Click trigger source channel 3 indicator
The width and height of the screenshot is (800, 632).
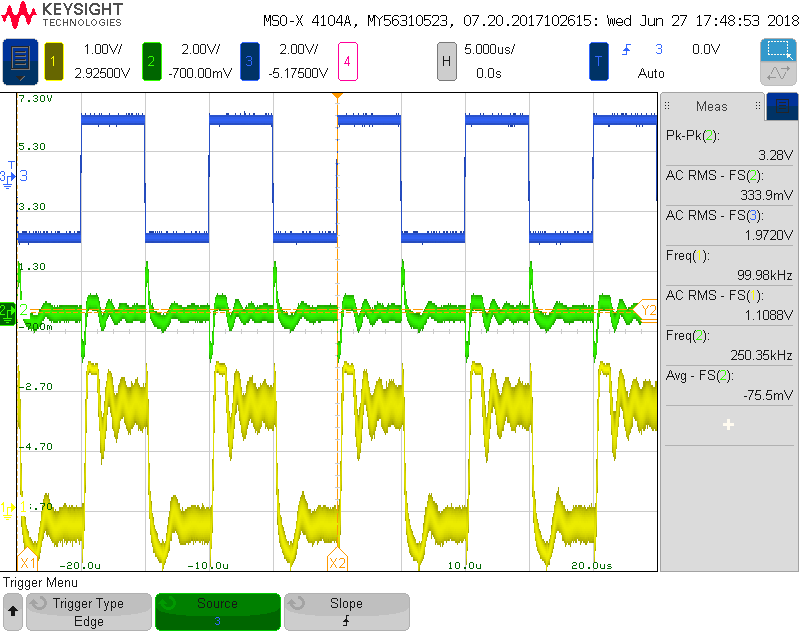[659, 49]
